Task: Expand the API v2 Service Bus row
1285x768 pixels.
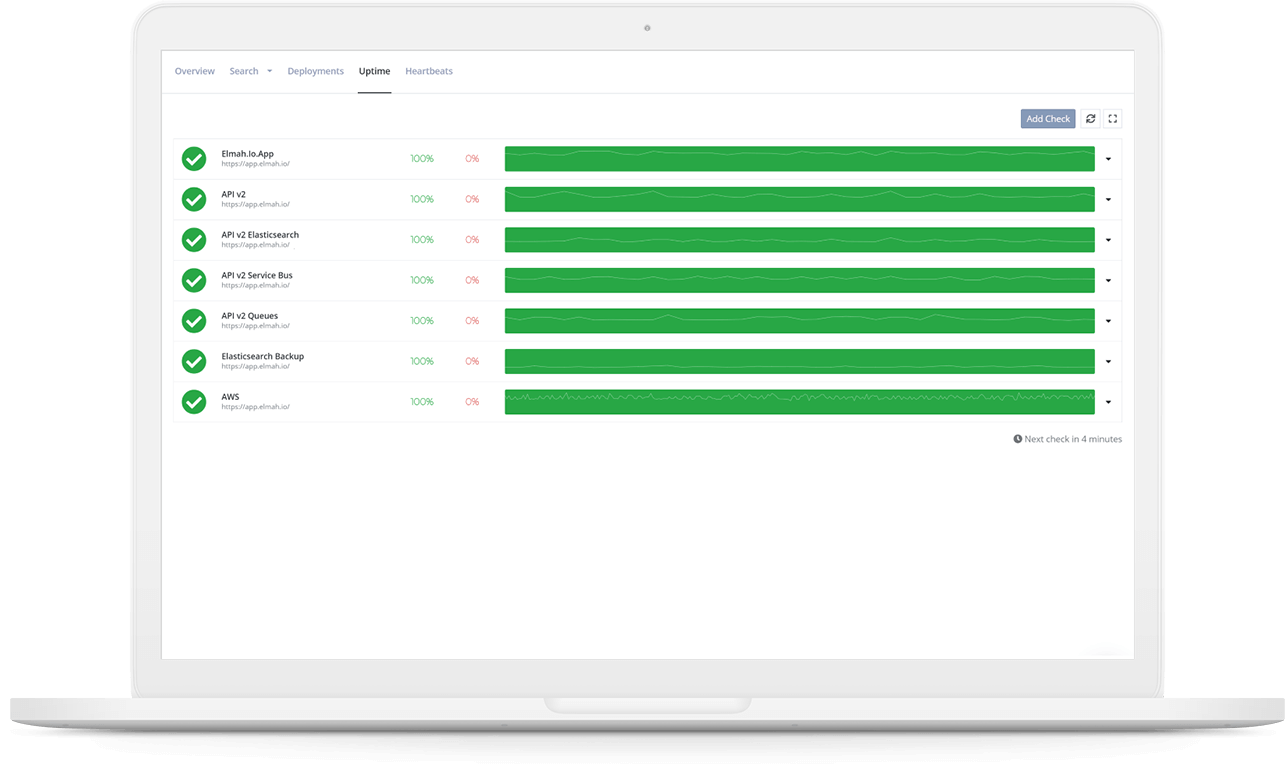Action: point(1108,280)
